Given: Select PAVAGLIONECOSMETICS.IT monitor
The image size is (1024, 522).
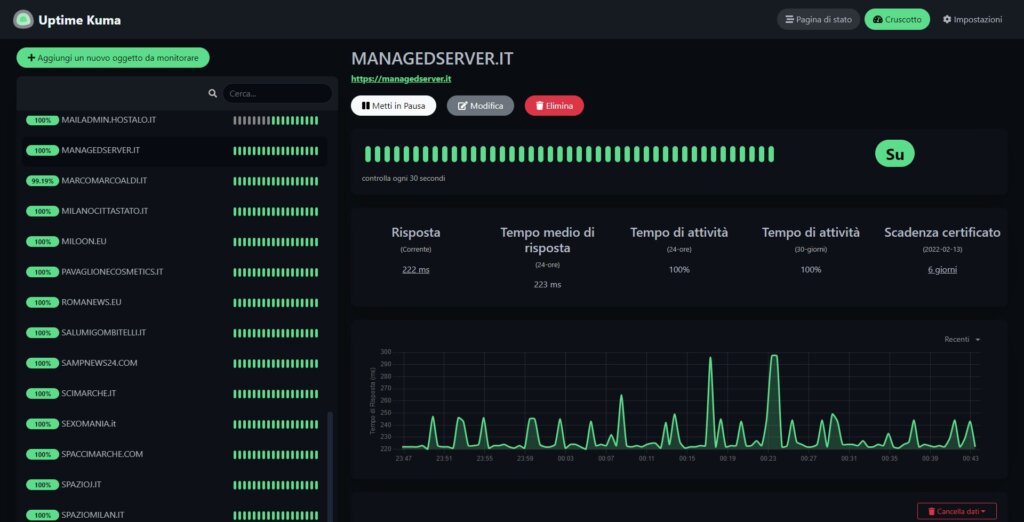Looking at the screenshot, I should click(174, 272).
